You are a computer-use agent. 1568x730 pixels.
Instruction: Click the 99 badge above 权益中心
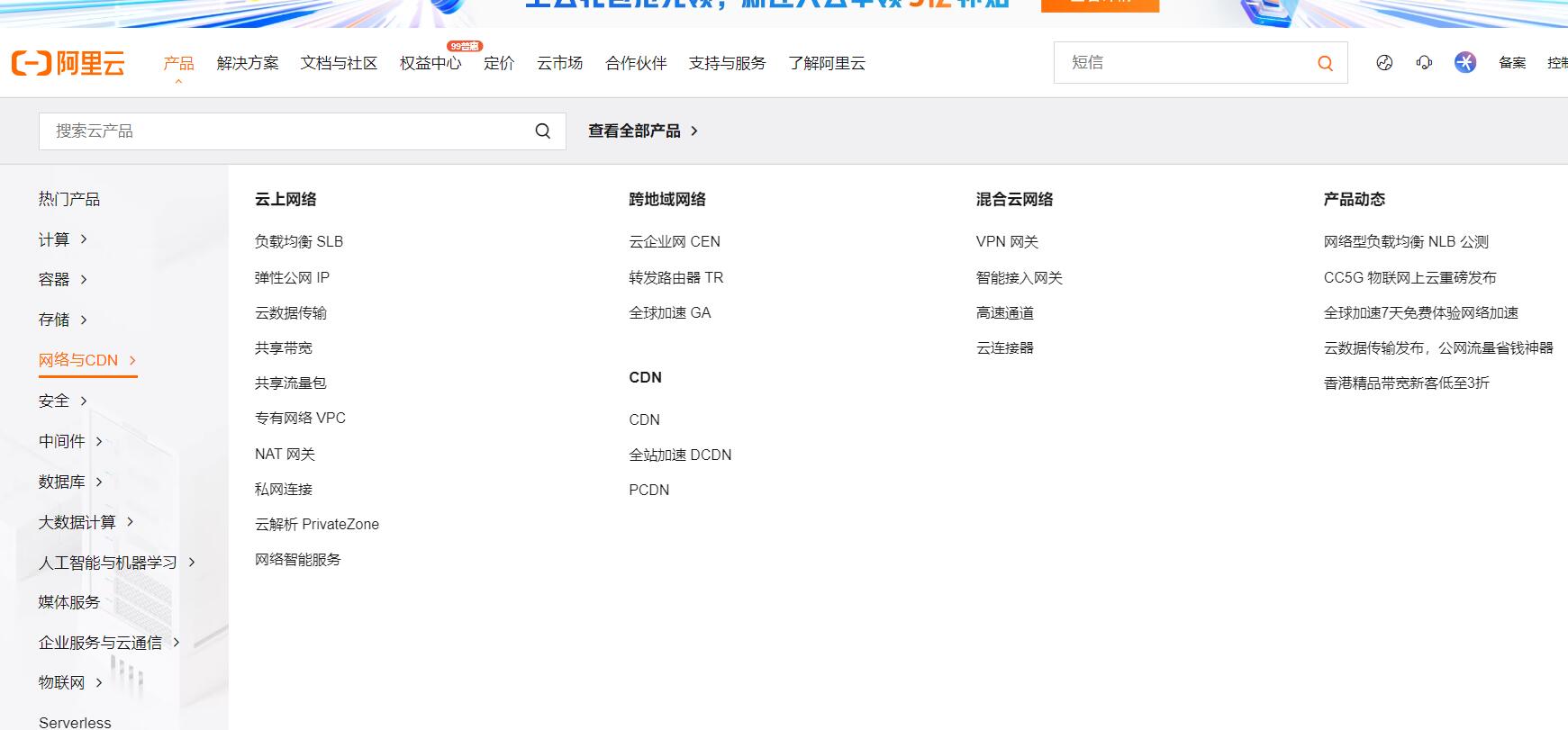(x=465, y=46)
